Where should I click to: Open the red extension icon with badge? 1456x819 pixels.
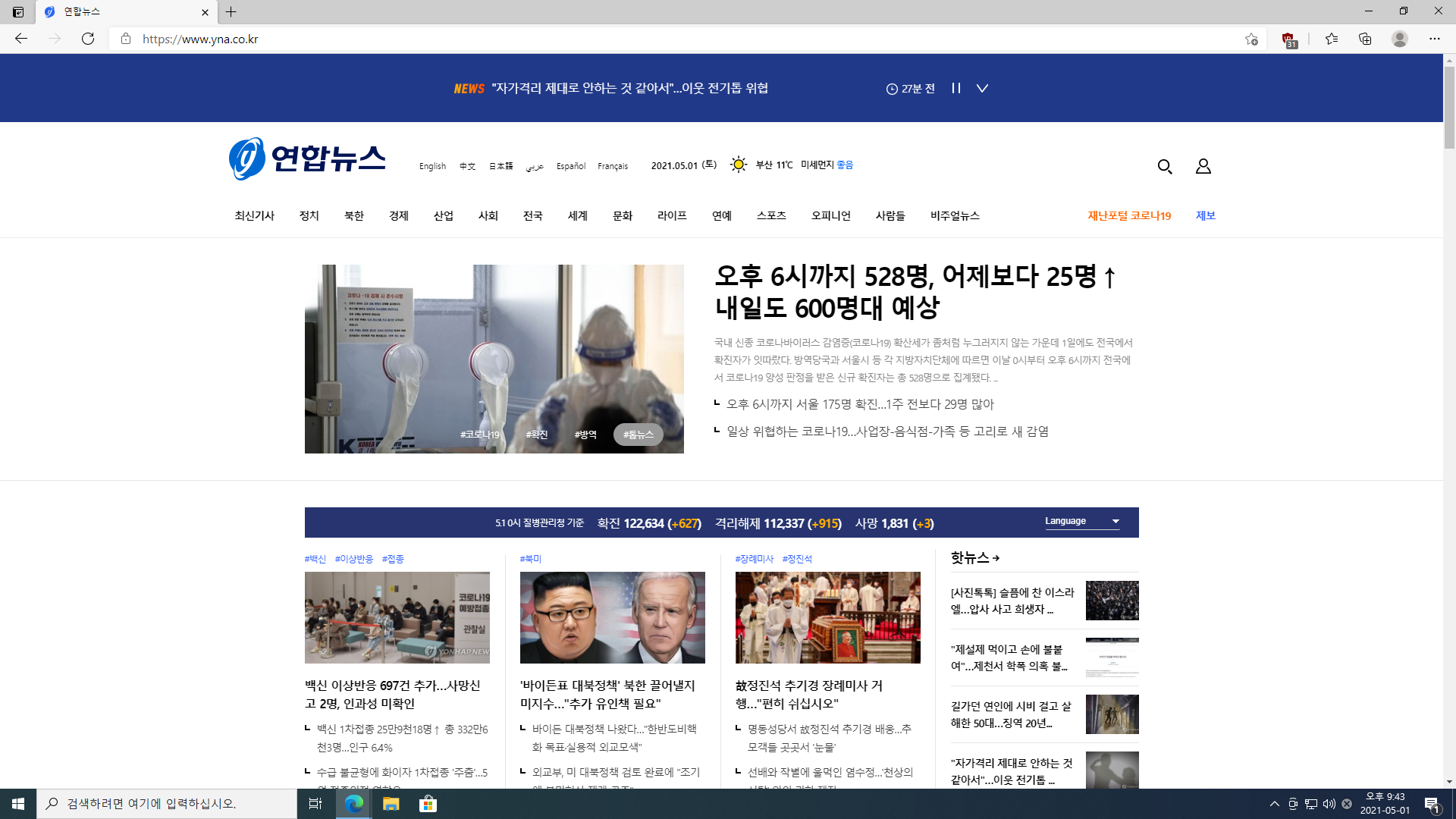[x=1288, y=39]
